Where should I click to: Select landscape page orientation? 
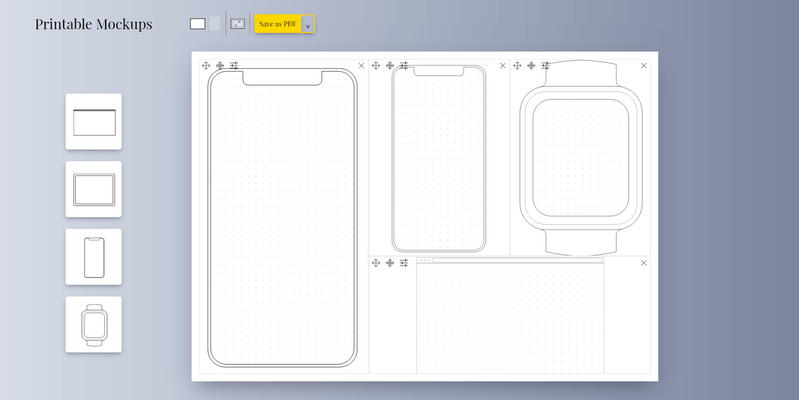197,24
